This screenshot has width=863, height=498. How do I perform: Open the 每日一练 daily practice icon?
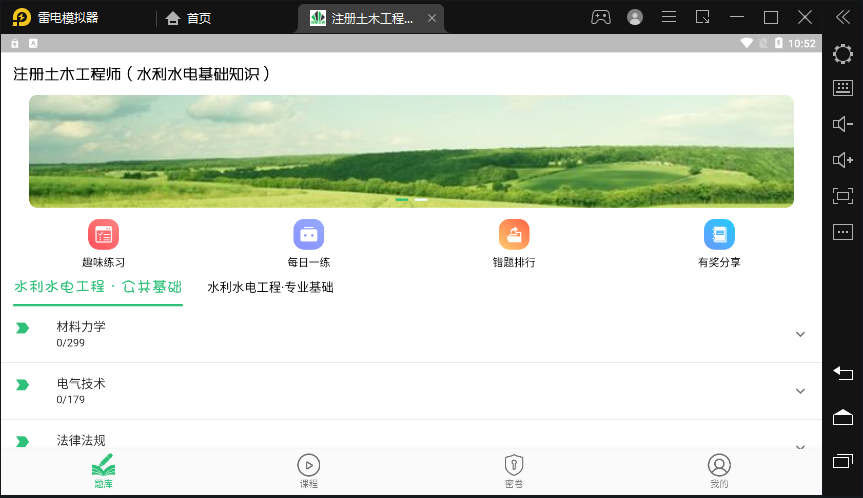tap(308, 235)
